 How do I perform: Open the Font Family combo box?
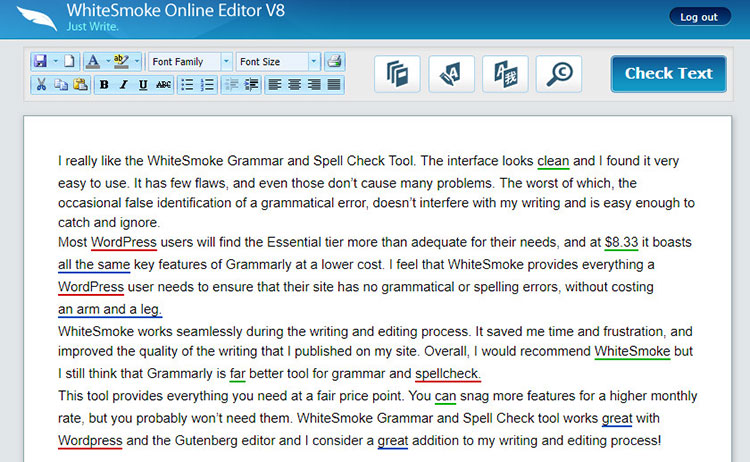click(190, 62)
